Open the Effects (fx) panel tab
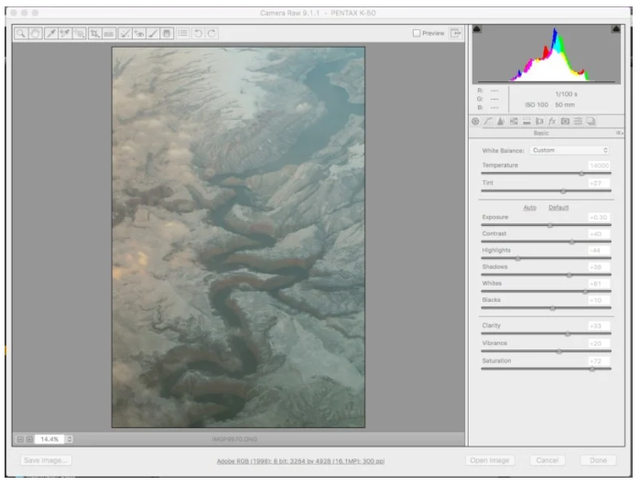 (x=551, y=121)
